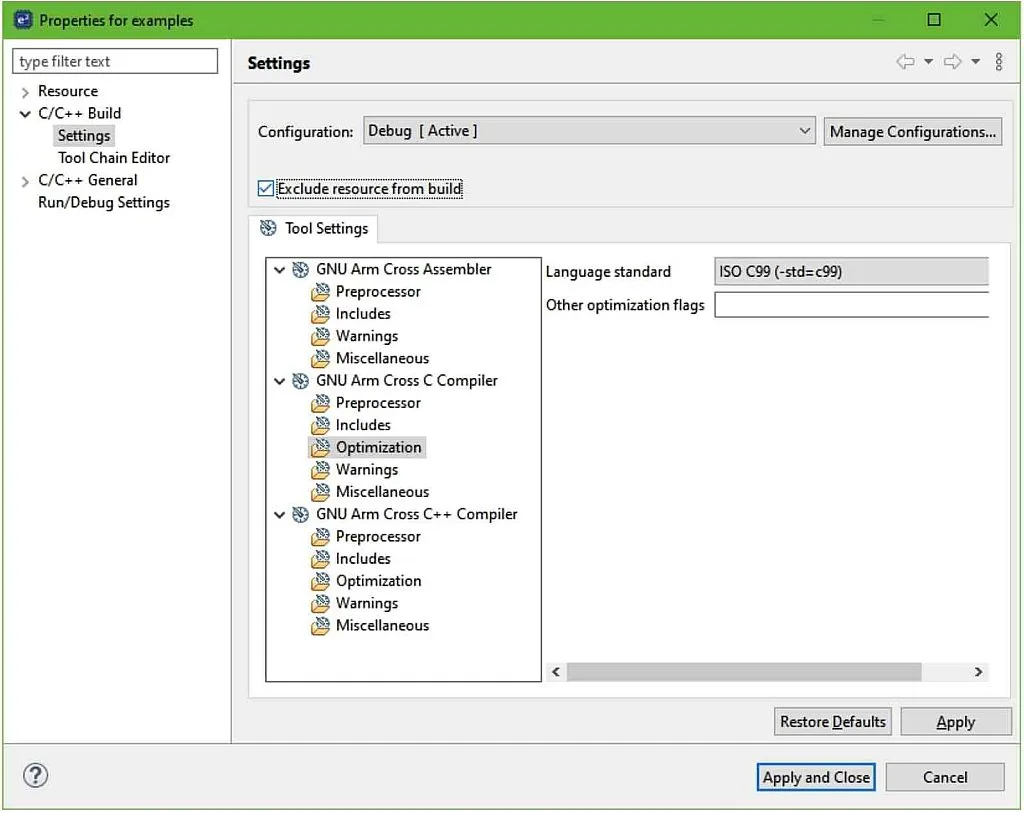Image resolution: width=1024 pixels, height=813 pixels.
Task: Select the Preprocessor wrench icon under Assembler
Action: coord(320,291)
